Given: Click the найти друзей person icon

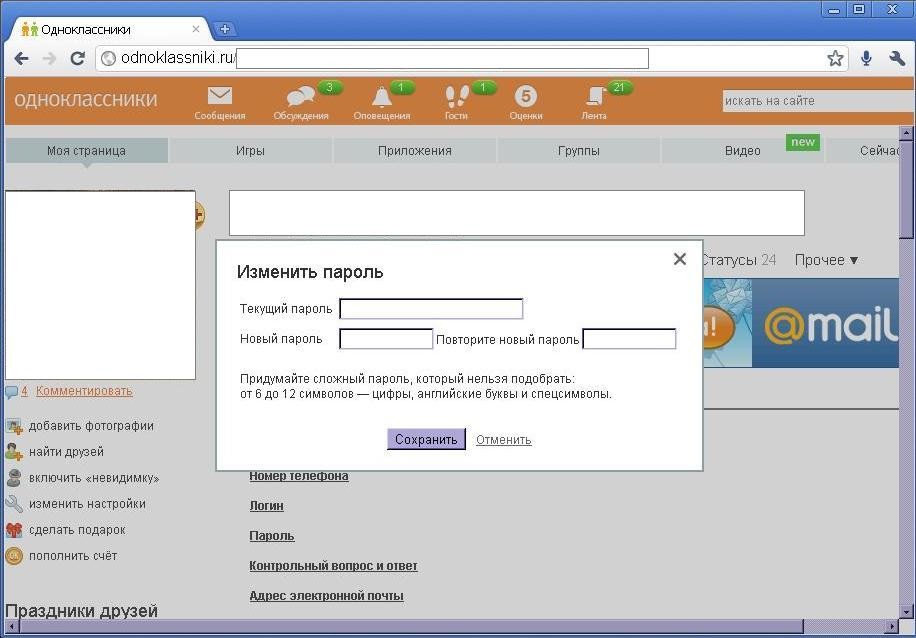Looking at the screenshot, I should tap(14, 452).
